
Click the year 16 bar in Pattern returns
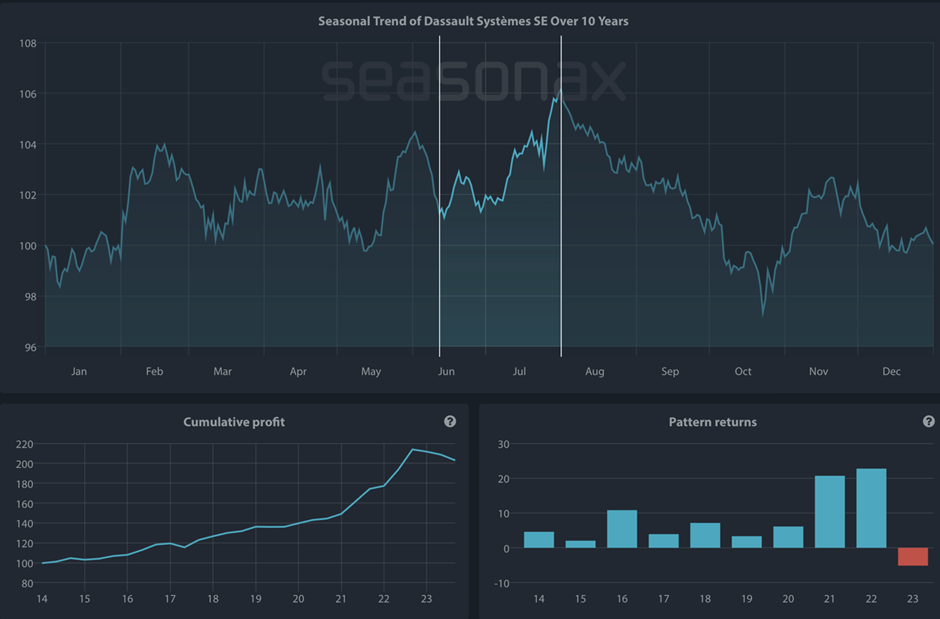[x=622, y=529]
